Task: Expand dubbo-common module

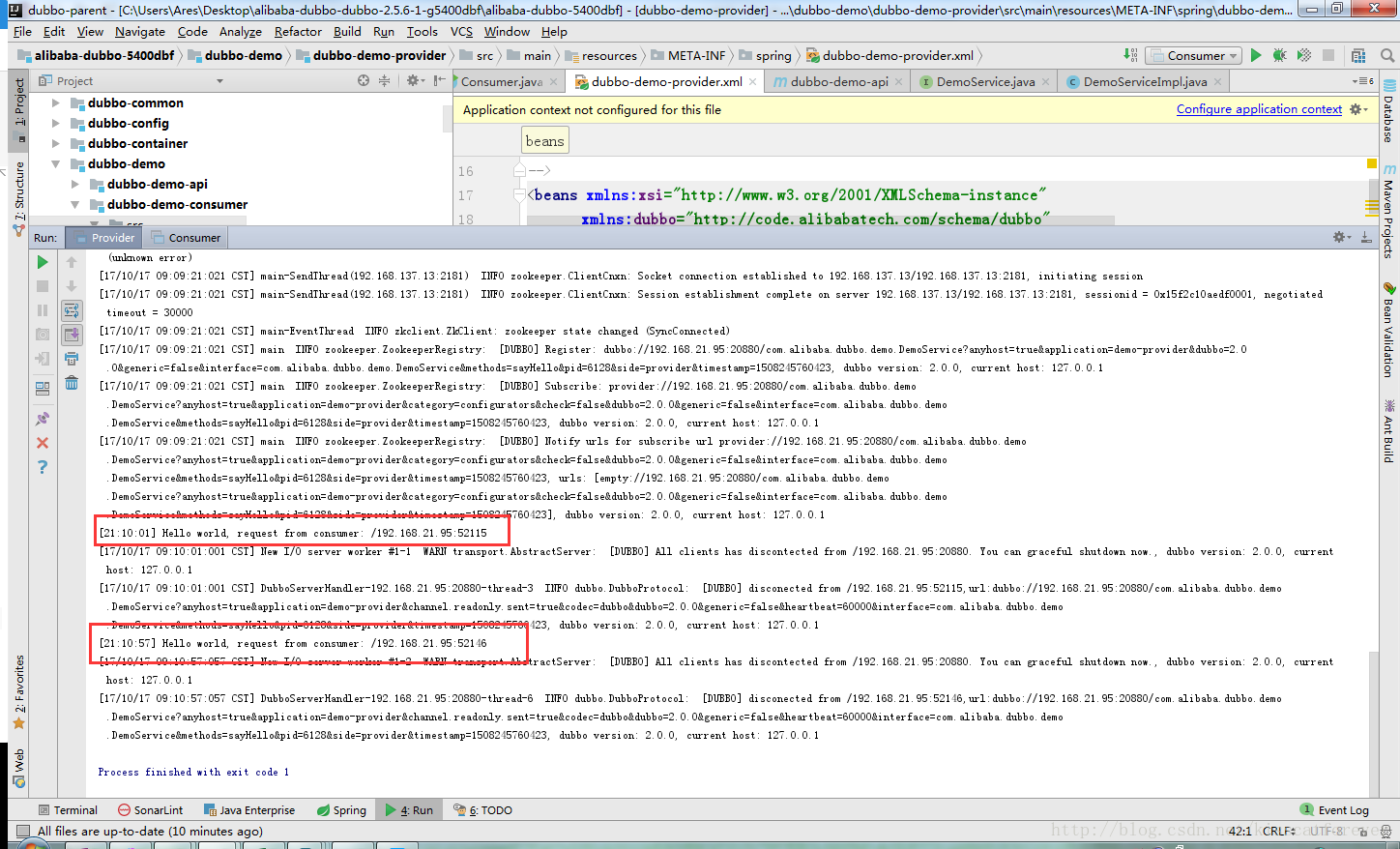Action: (x=56, y=102)
